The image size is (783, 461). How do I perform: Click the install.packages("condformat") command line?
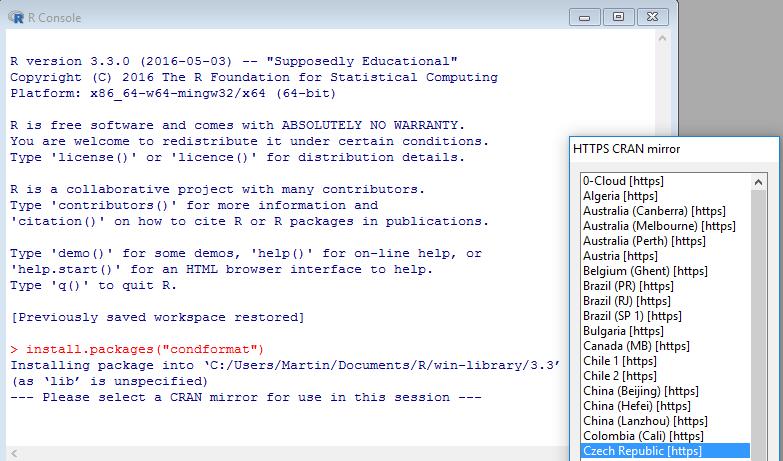137,349
